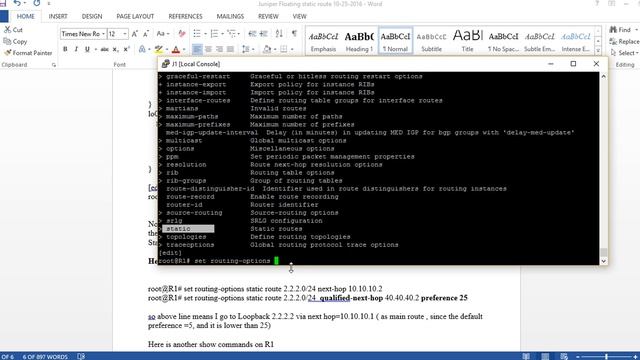Toggle Show/Hide paragraph marks
The height and width of the screenshot is (360, 640).
(294, 34)
